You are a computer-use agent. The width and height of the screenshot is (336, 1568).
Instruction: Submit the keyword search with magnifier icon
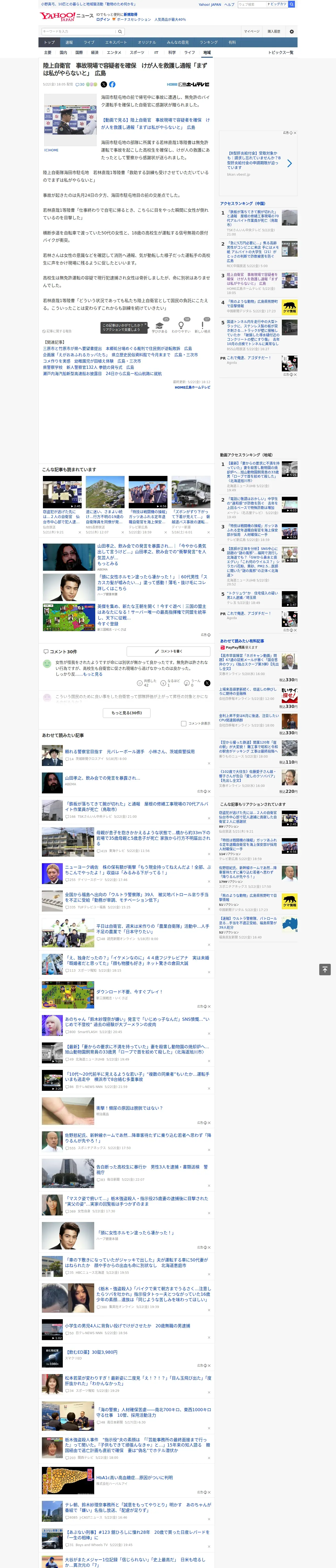pos(120,31)
